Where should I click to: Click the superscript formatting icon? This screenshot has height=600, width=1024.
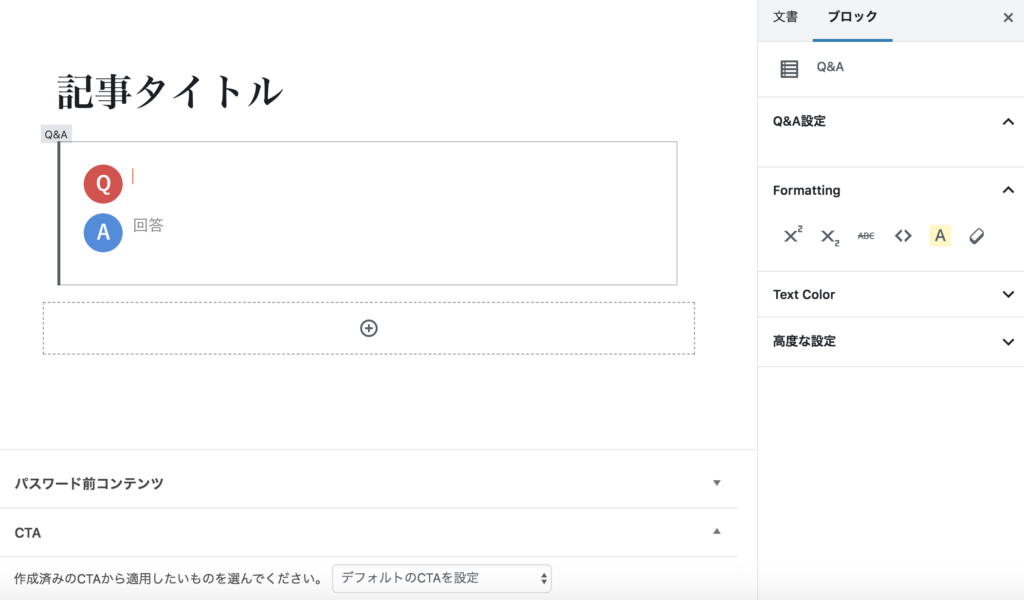(792, 236)
